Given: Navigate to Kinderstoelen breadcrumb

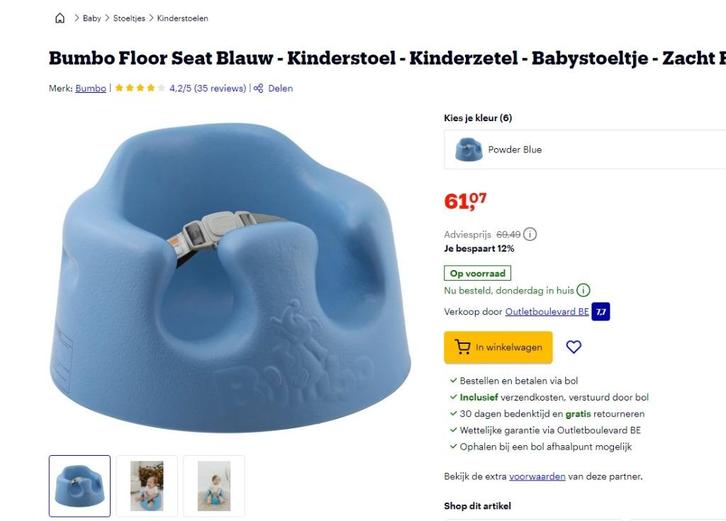Looking at the screenshot, I should [x=182, y=18].
